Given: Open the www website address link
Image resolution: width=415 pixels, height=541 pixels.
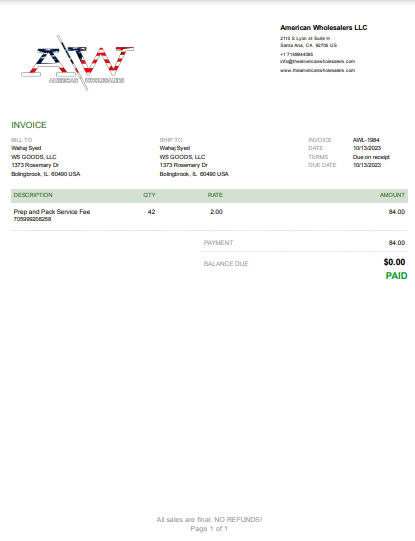Looking at the screenshot, I should [x=317, y=70].
